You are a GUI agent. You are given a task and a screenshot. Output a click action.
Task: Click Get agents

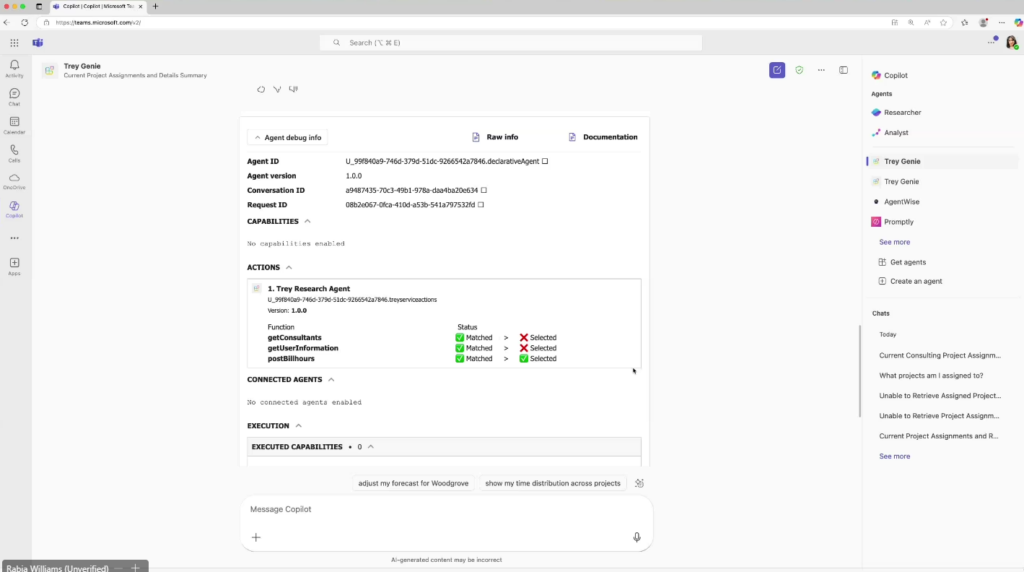click(x=902, y=262)
